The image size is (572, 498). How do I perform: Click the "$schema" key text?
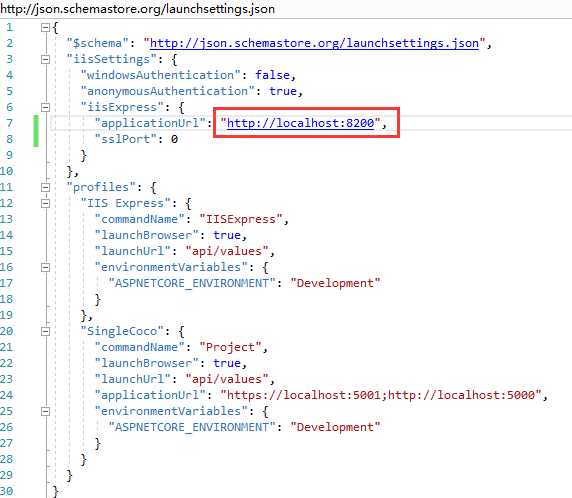click(97, 43)
